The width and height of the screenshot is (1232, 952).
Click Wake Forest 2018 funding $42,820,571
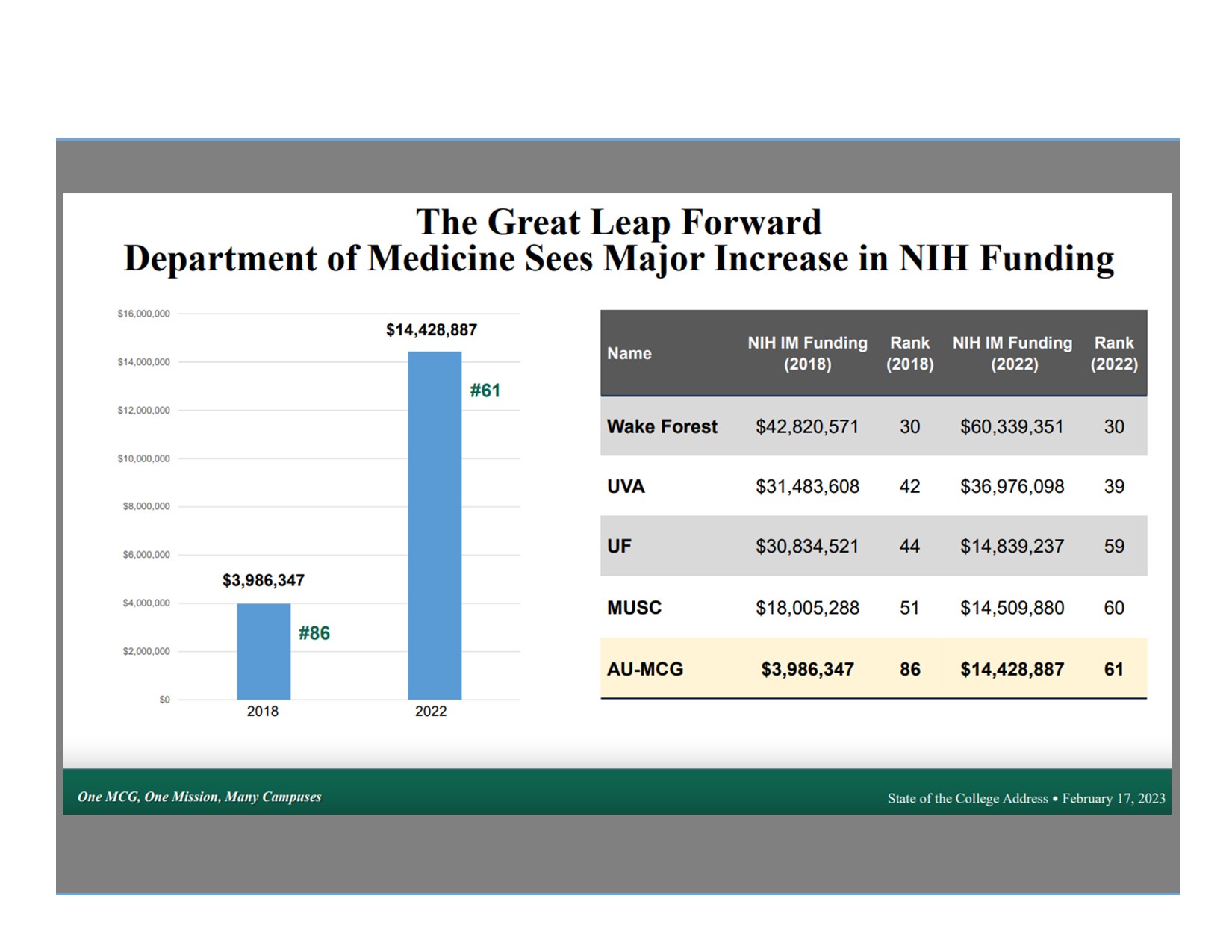pyautogui.click(x=807, y=426)
